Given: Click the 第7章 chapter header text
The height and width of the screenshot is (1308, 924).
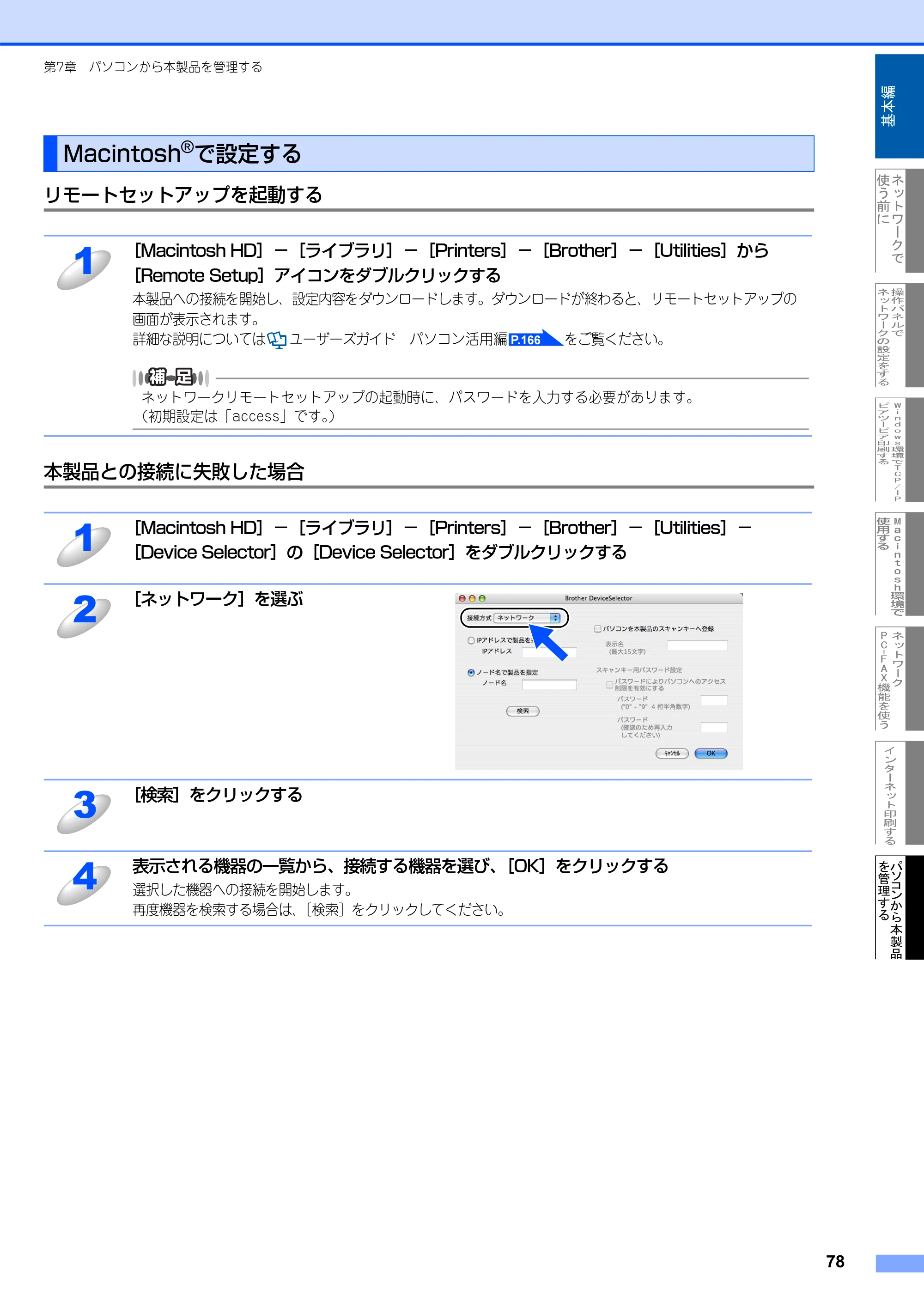Looking at the screenshot, I should 153,67.
